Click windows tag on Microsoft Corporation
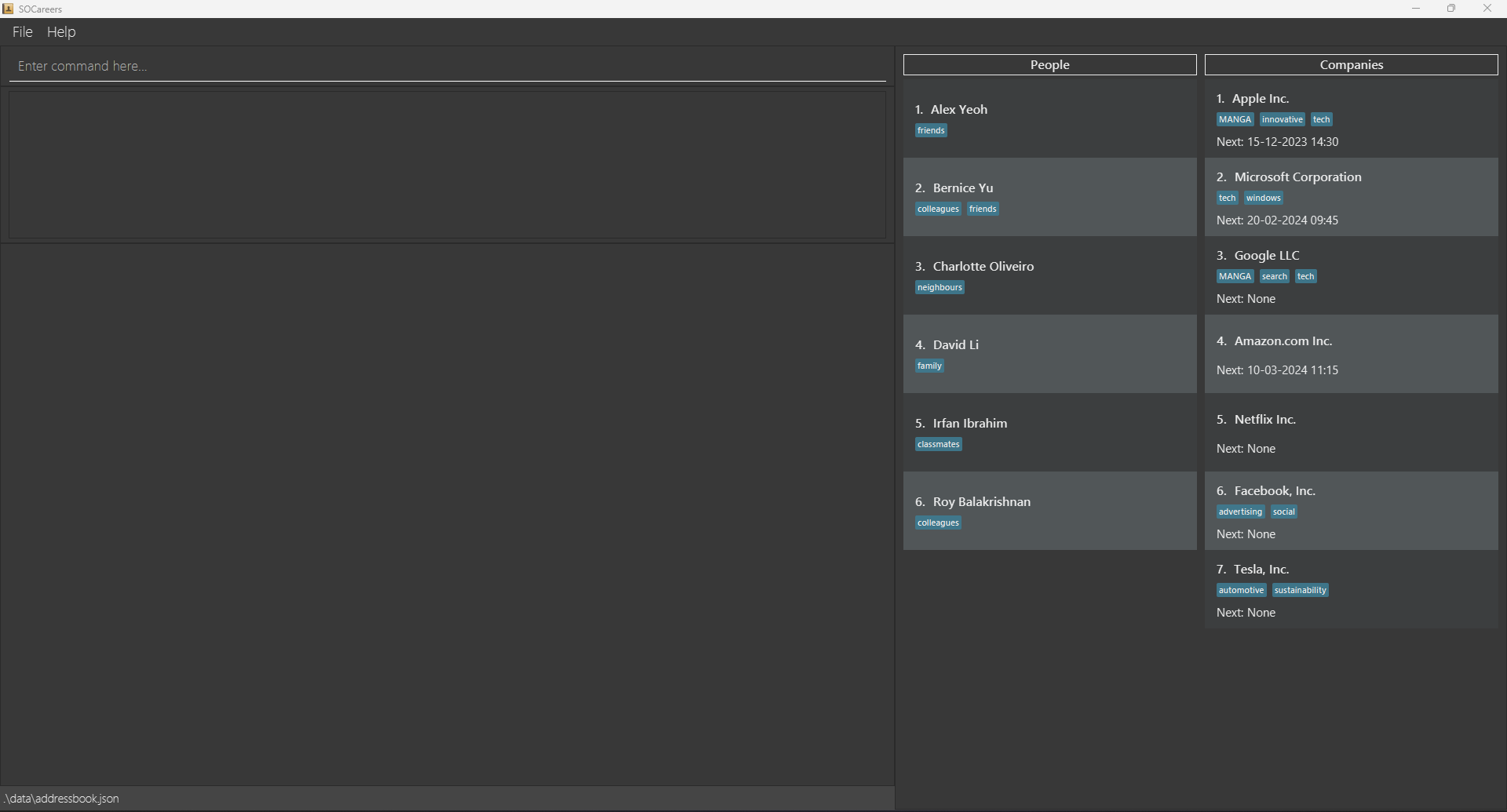The image size is (1507, 812). click(x=1263, y=198)
